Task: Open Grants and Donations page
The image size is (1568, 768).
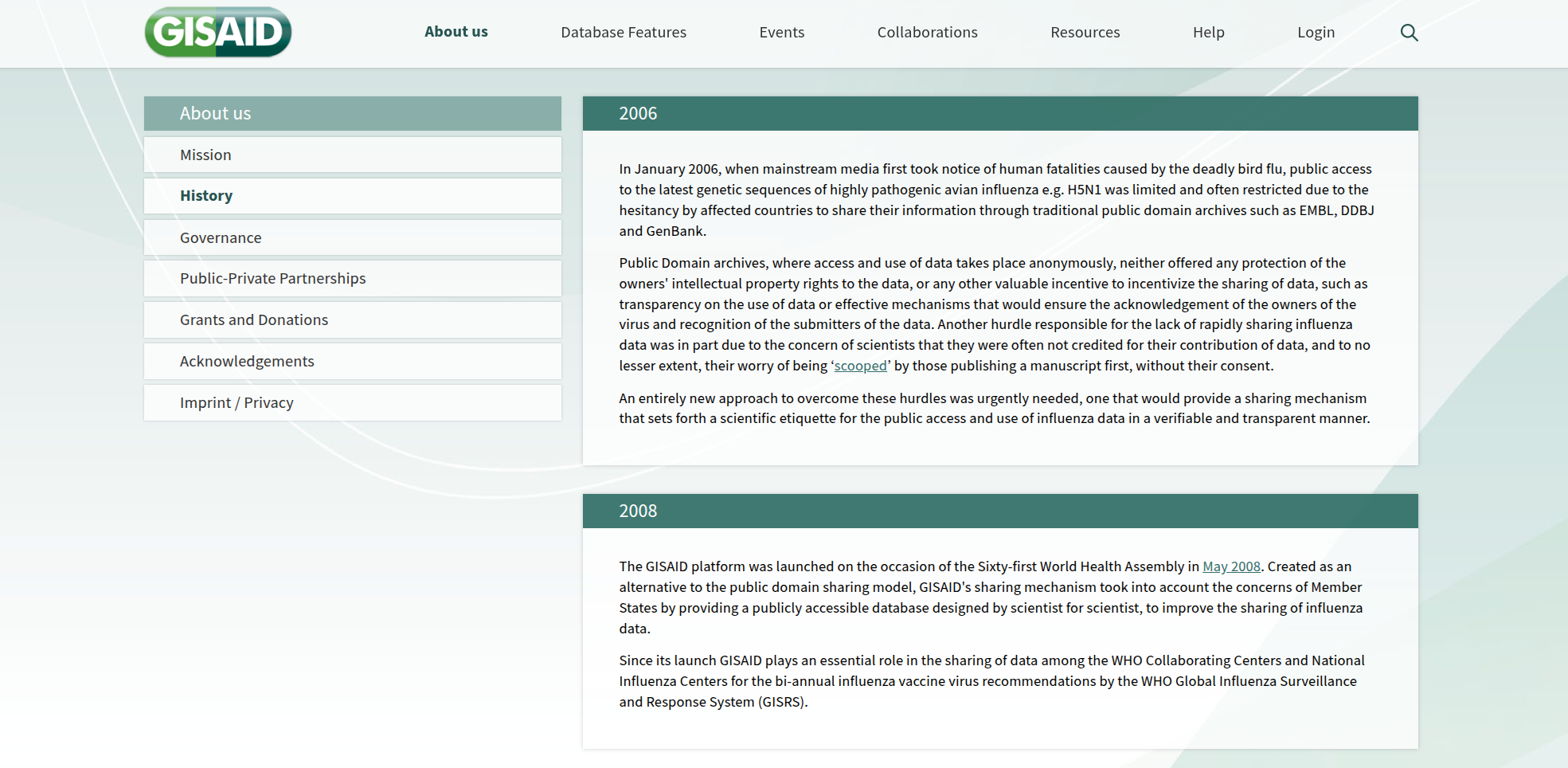Action: [353, 320]
